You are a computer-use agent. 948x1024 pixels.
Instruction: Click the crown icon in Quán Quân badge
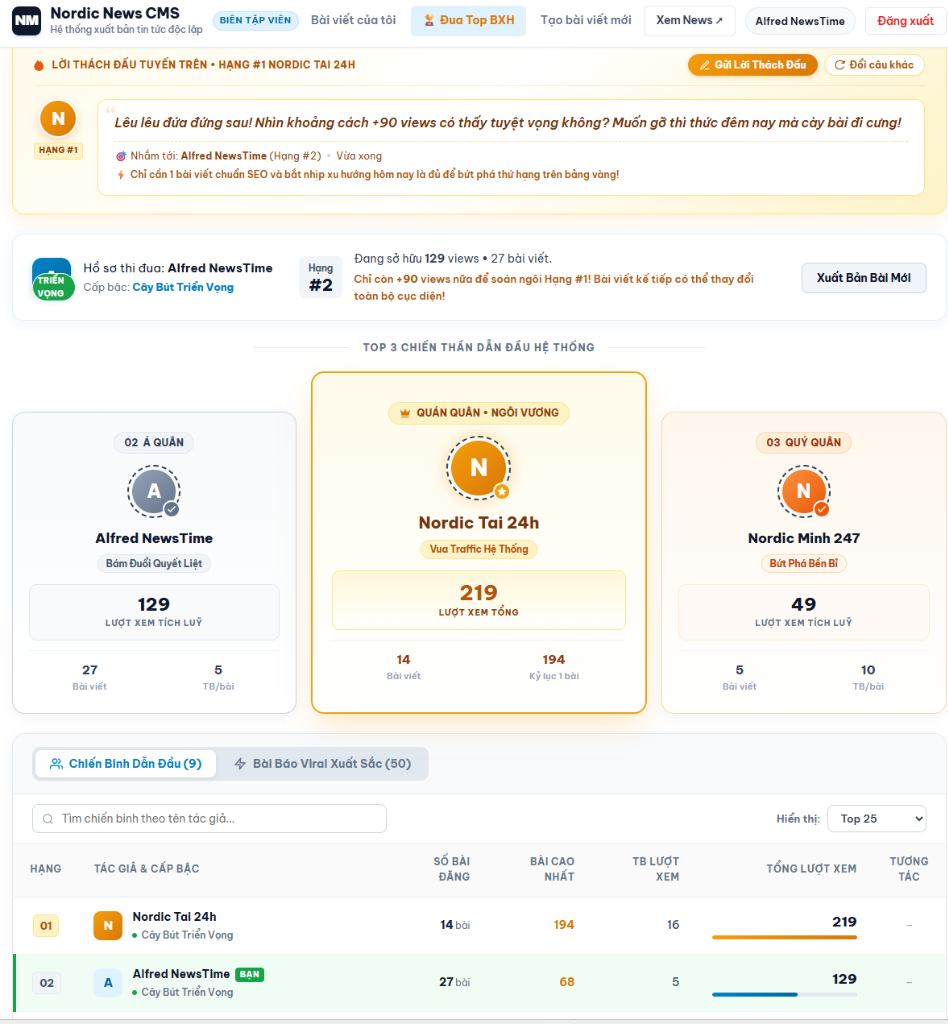405,413
